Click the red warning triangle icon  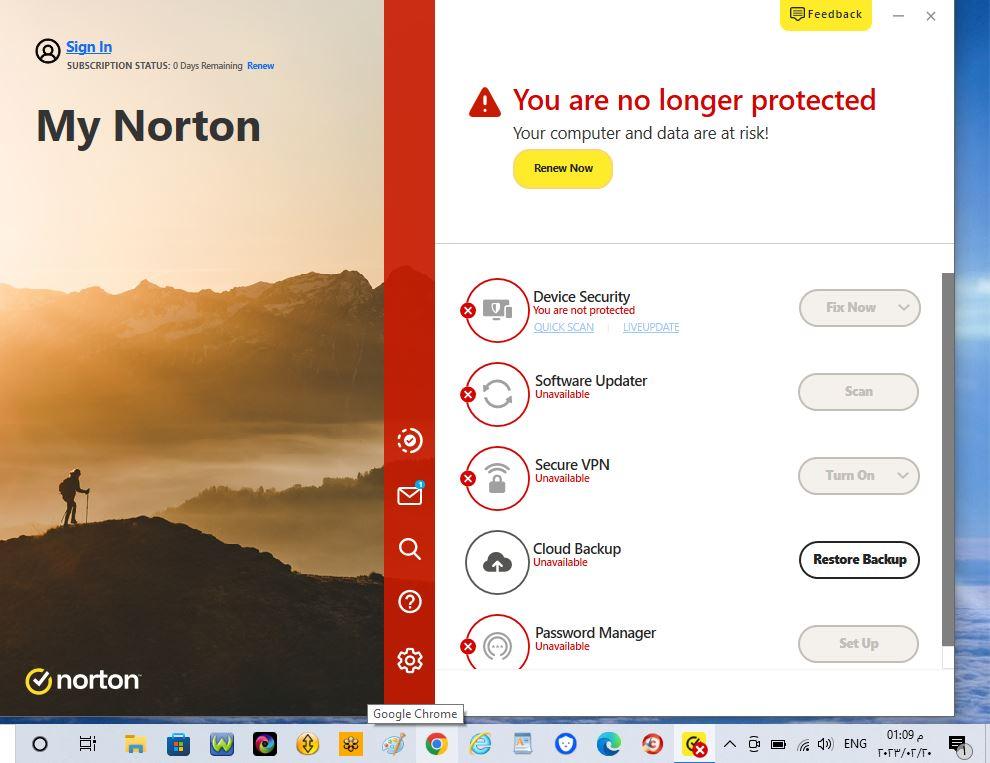[485, 102]
